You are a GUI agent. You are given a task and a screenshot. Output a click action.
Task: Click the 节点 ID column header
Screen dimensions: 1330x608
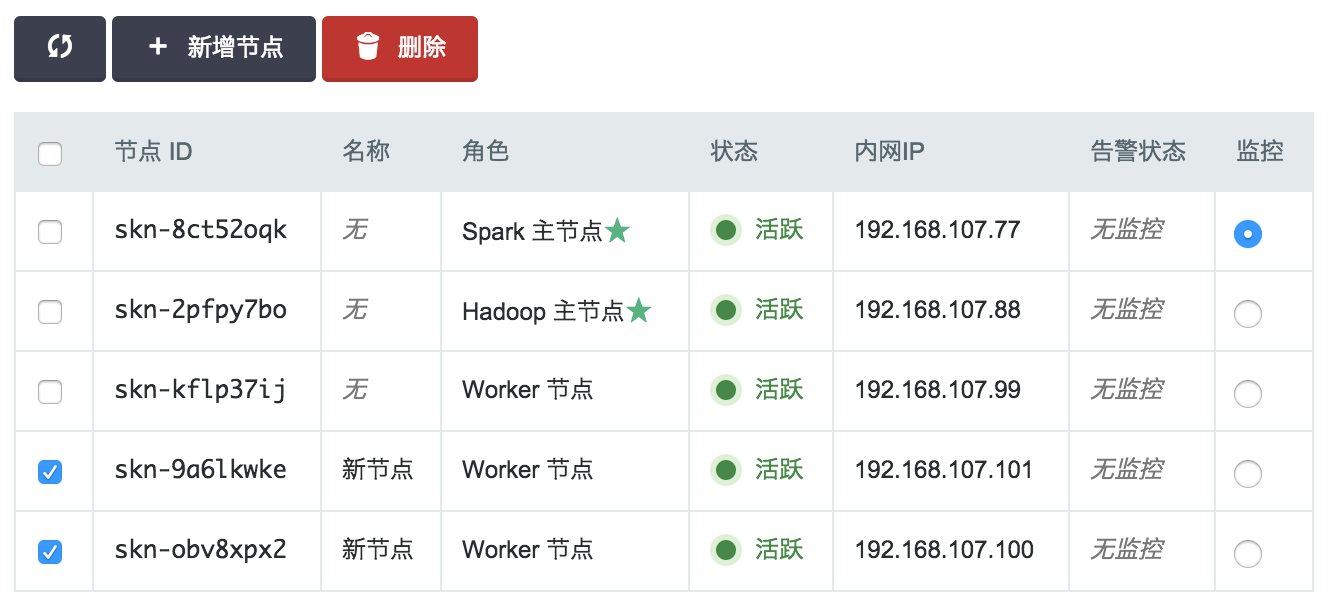pyautogui.click(x=153, y=152)
